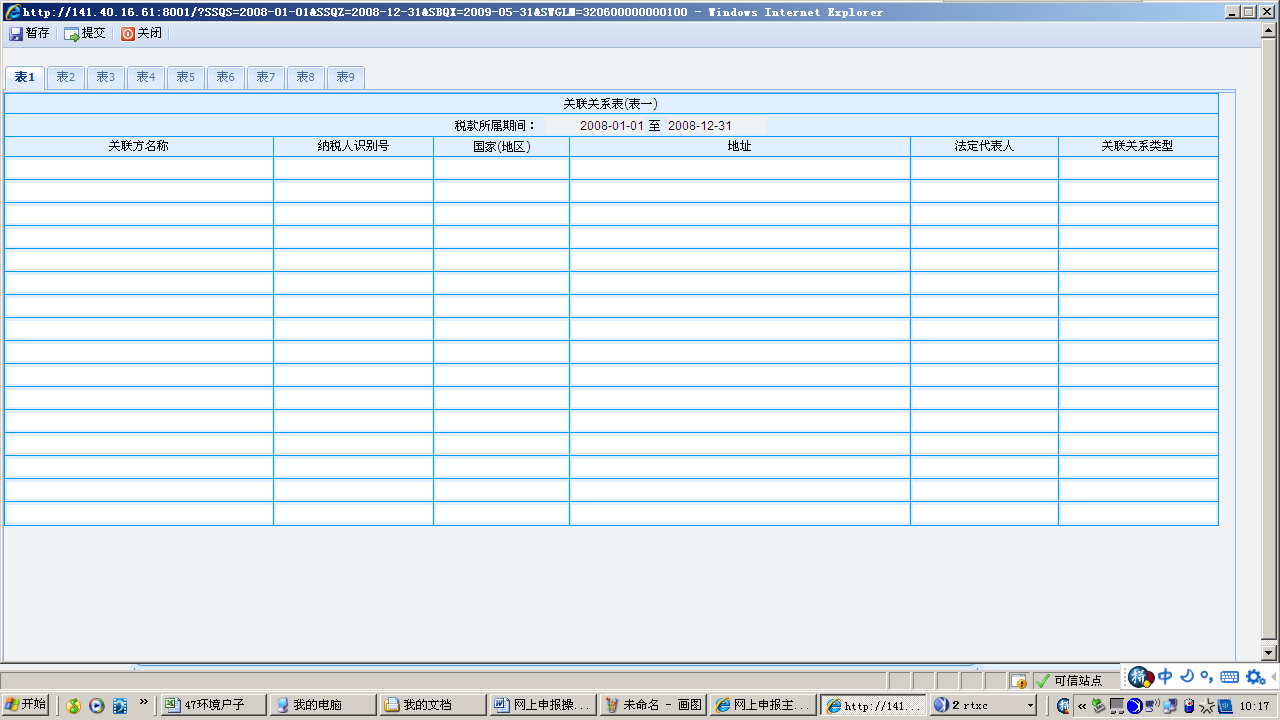Open the 2 rtxc grouped taskbar dropdown

coord(983,705)
